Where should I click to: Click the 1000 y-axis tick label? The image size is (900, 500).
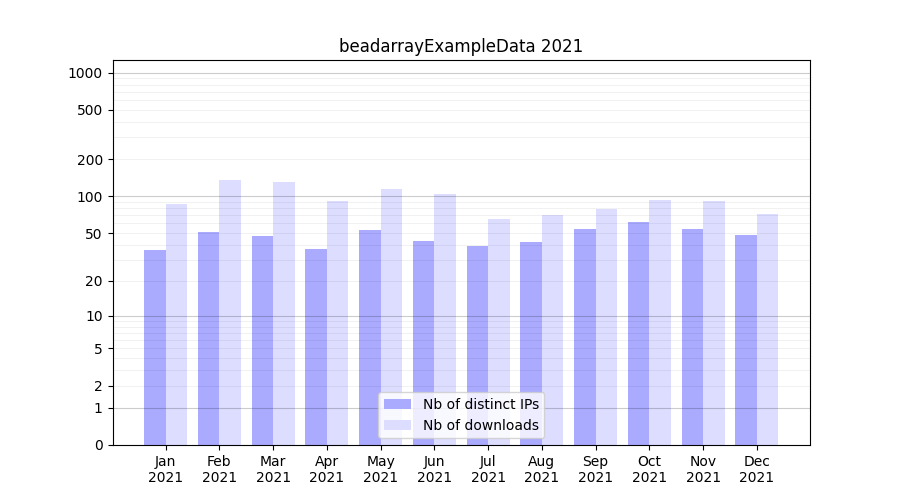pos(84,73)
